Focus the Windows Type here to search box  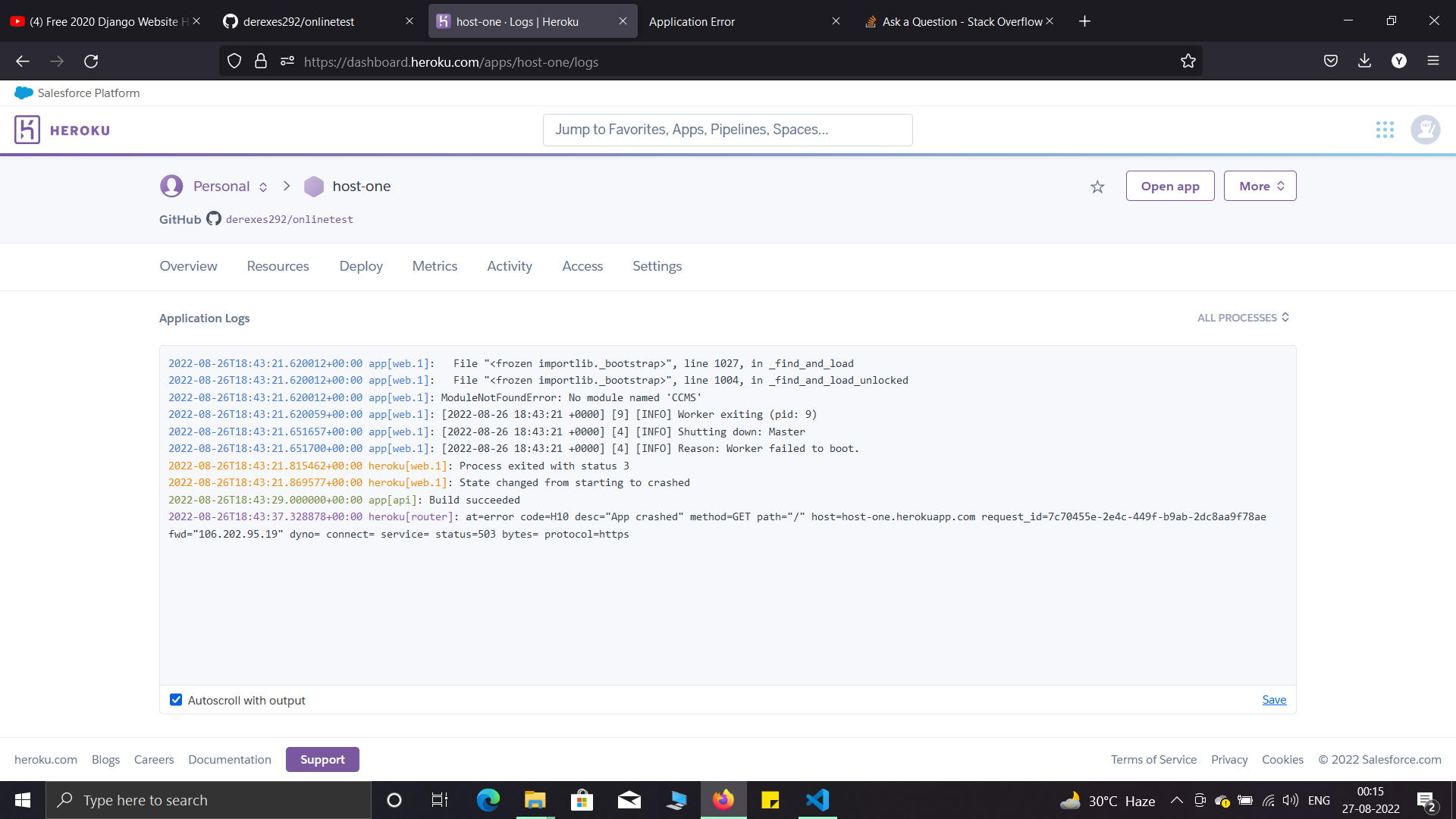pos(209,800)
